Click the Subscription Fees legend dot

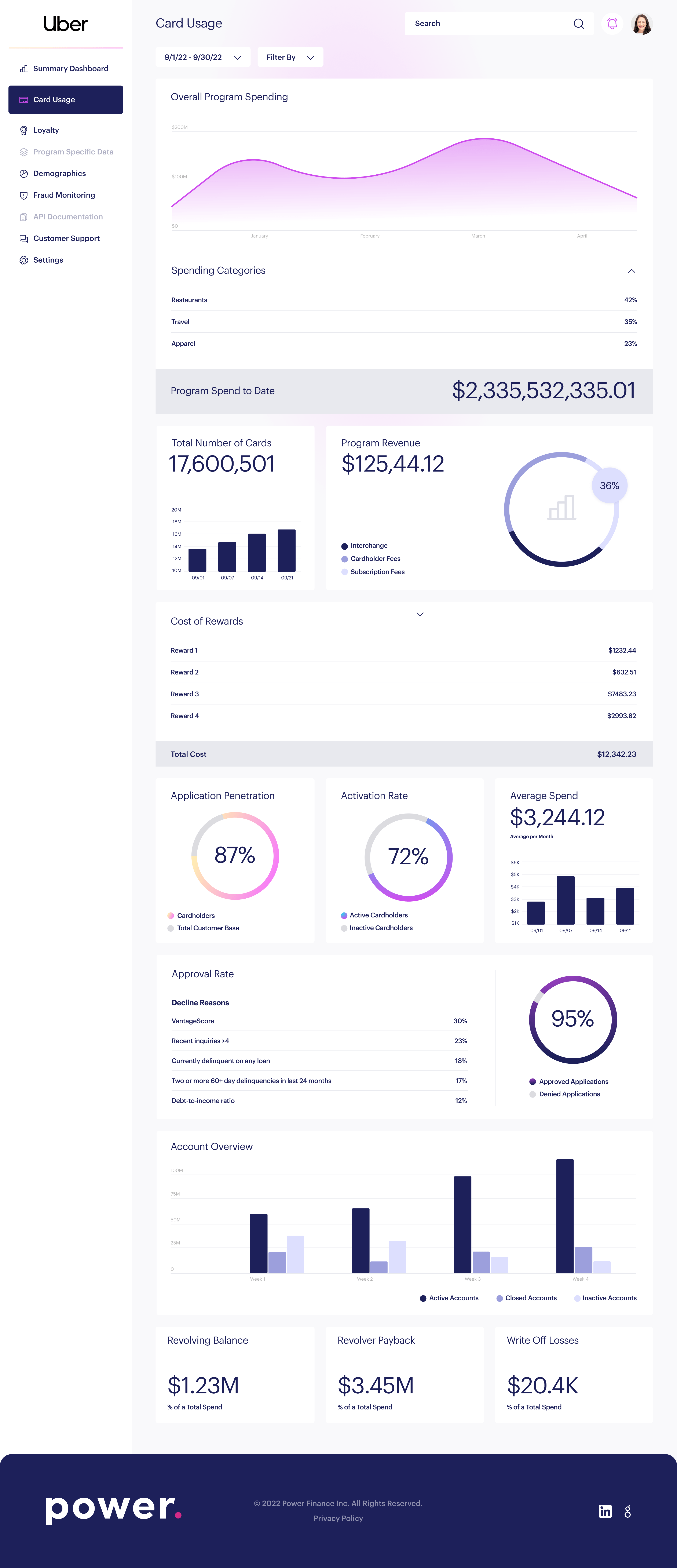(344, 572)
